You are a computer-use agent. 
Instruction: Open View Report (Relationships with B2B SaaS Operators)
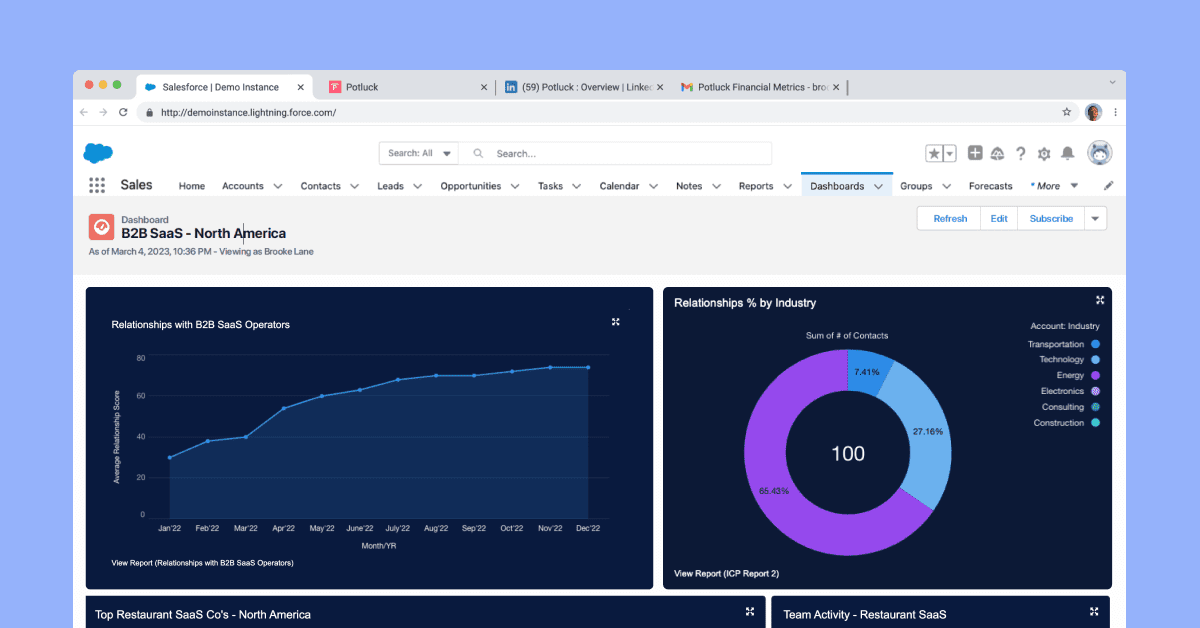[203, 563]
